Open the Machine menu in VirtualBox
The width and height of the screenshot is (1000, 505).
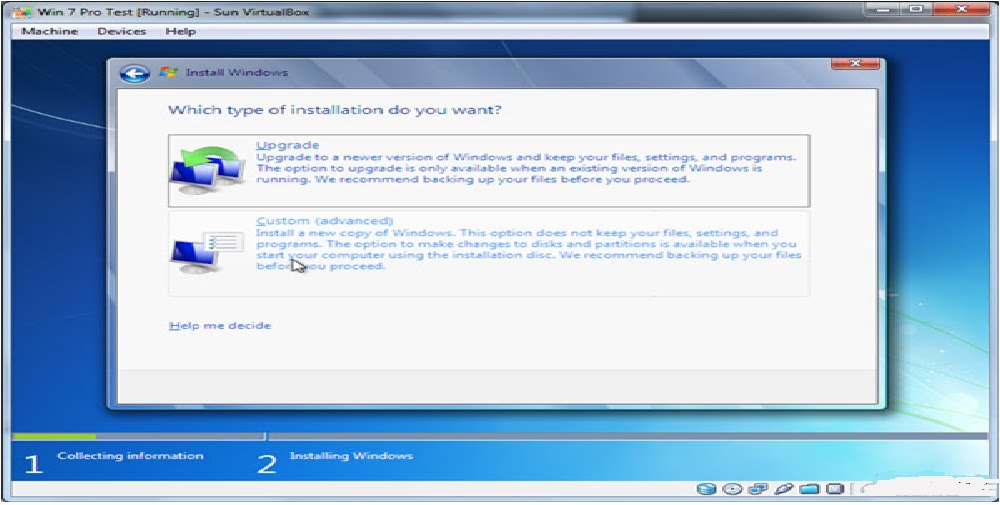click(x=50, y=31)
